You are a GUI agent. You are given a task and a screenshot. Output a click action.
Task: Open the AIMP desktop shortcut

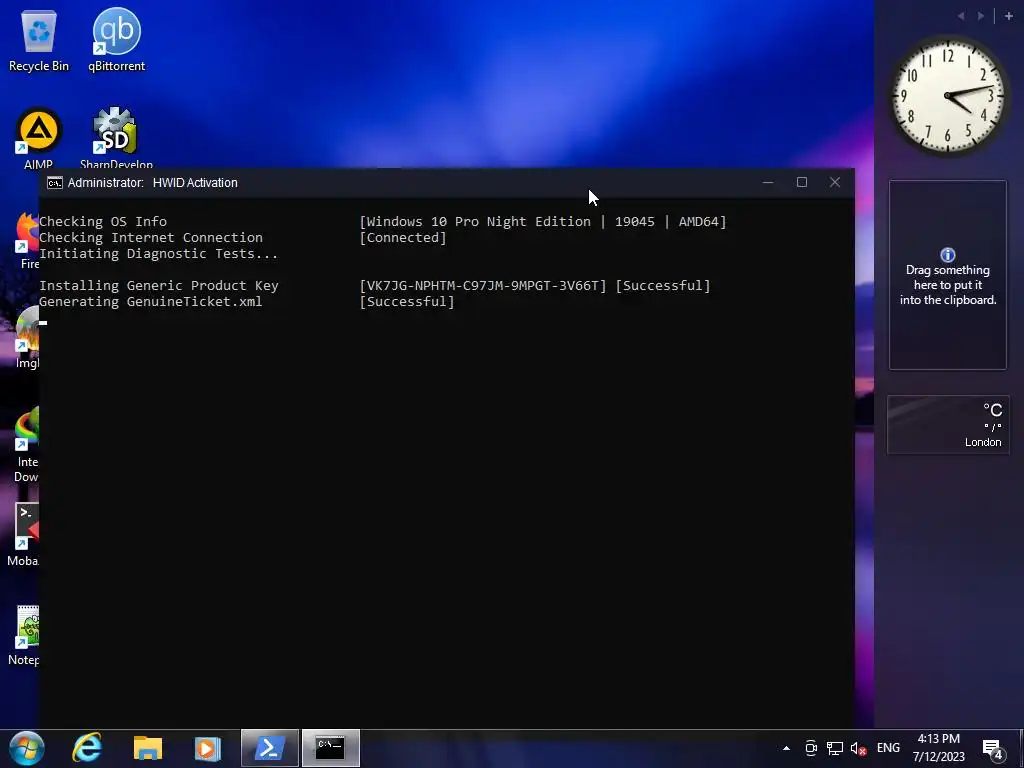tap(39, 138)
